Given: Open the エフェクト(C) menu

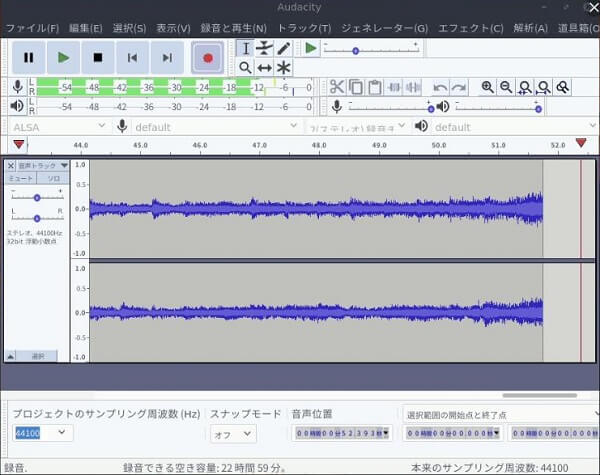Looking at the screenshot, I should (x=471, y=28).
